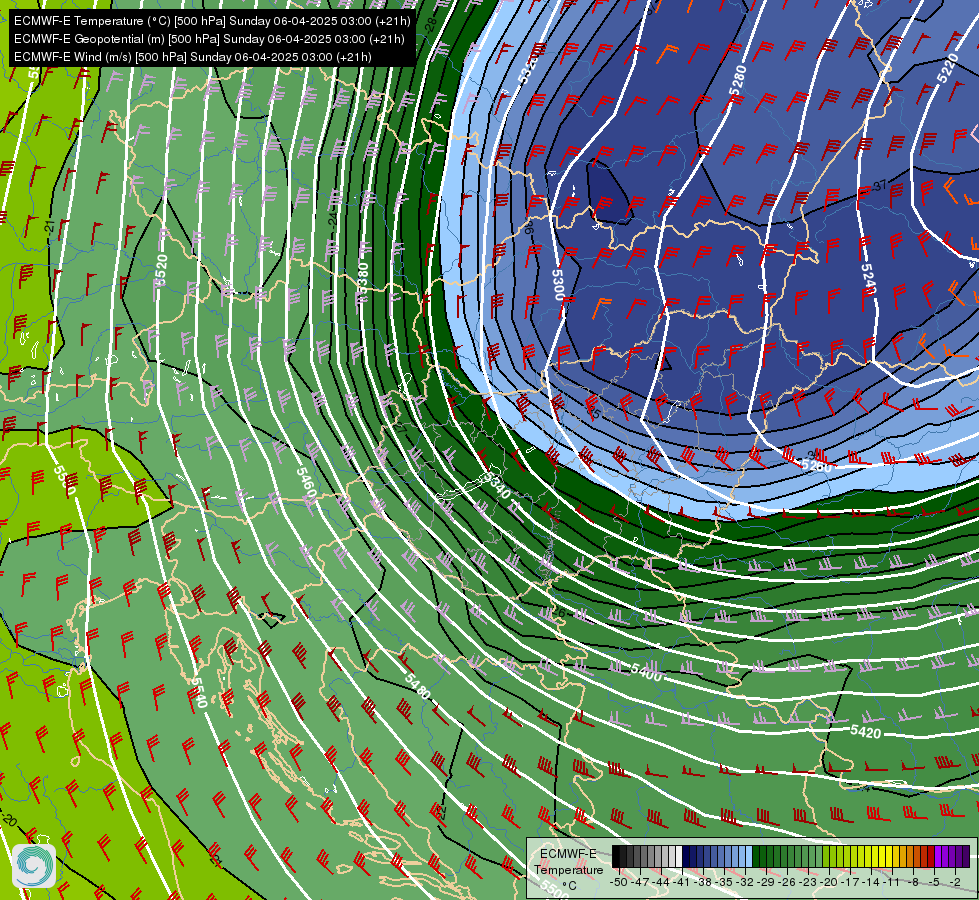Click the 5380 geopotential contour label
Screen dimensions: 979x900
tap(362, 278)
